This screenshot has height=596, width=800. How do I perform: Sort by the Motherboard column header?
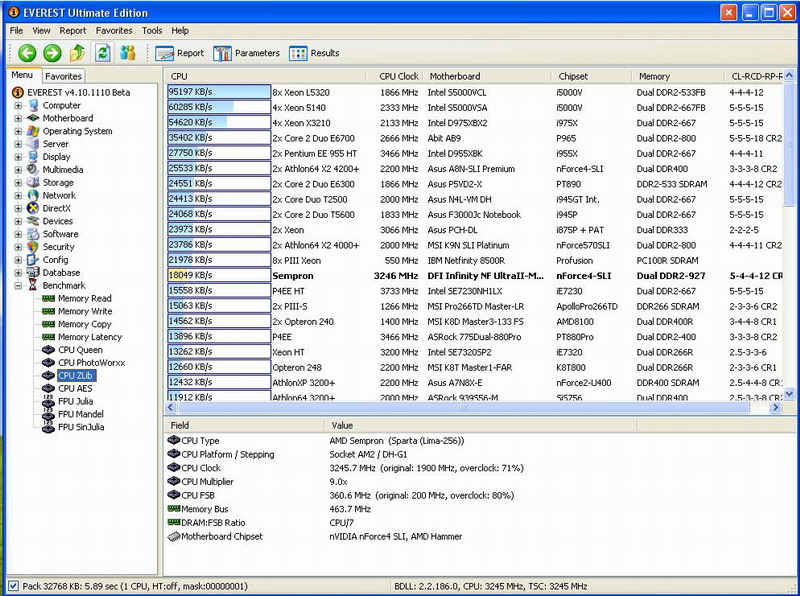(x=487, y=76)
